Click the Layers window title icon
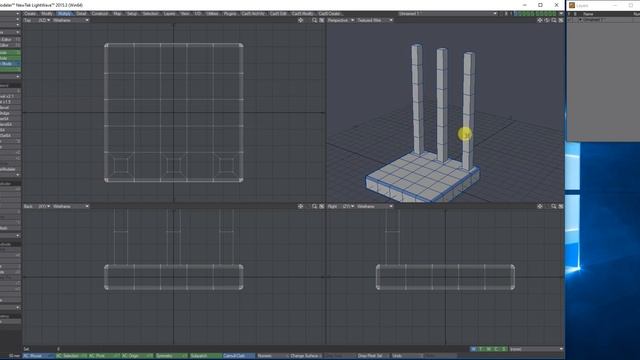640x360 pixels. tap(572, 5)
